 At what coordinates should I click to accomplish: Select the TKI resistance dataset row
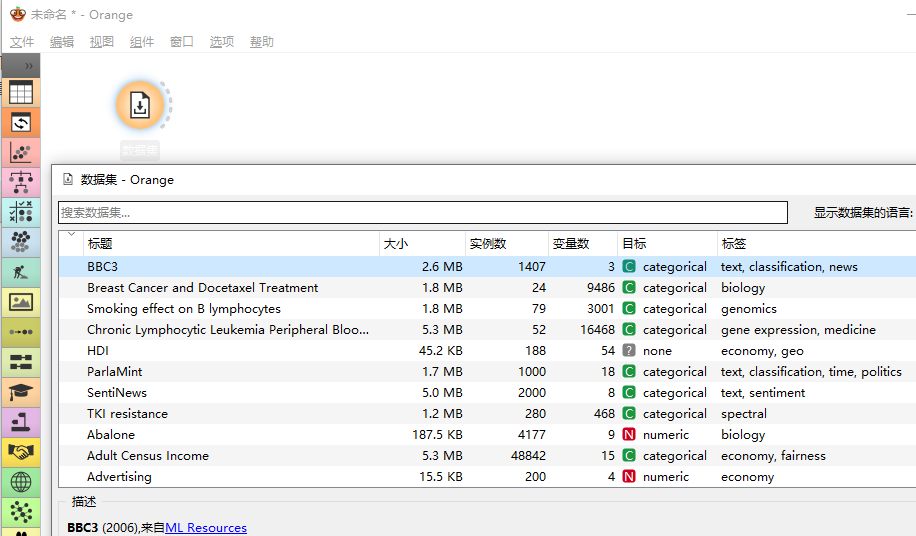(x=487, y=414)
